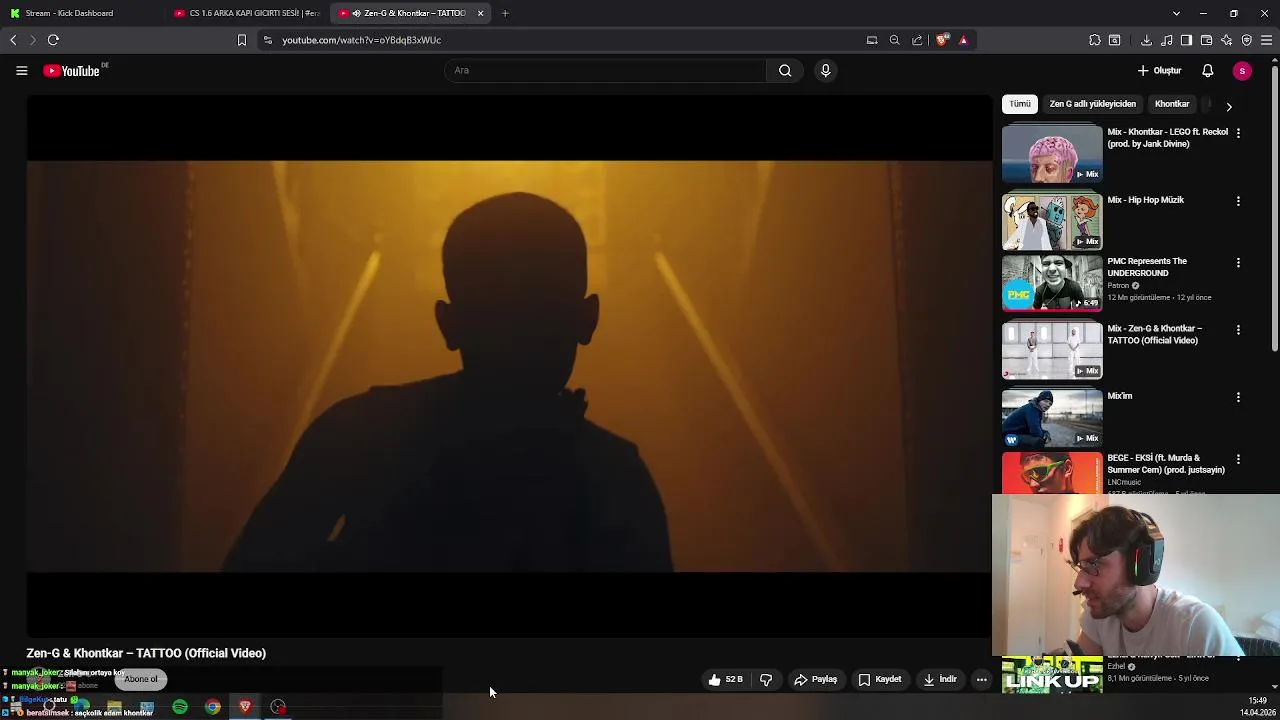Image resolution: width=1280 pixels, height=720 pixels.
Task: Click the page vertical scrollbar
Action: click(x=1275, y=208)
